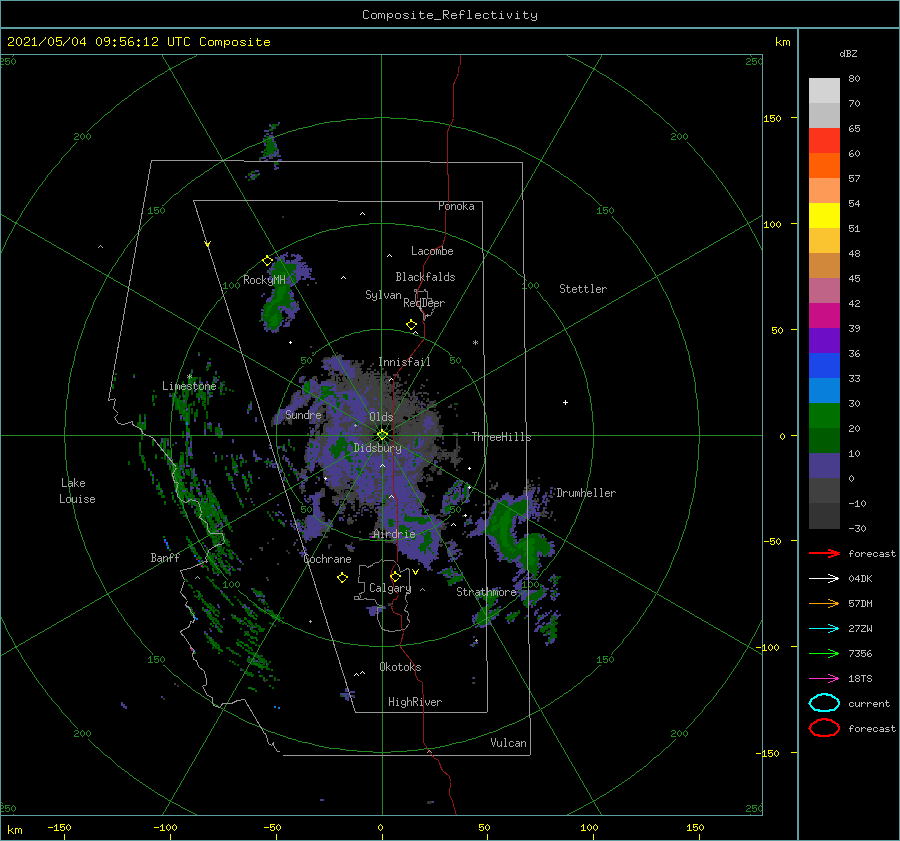Viewport: 900px width, 841px height.
Task: Select the blue 36-33 dBZ swatch
Action: pos(824,366)
